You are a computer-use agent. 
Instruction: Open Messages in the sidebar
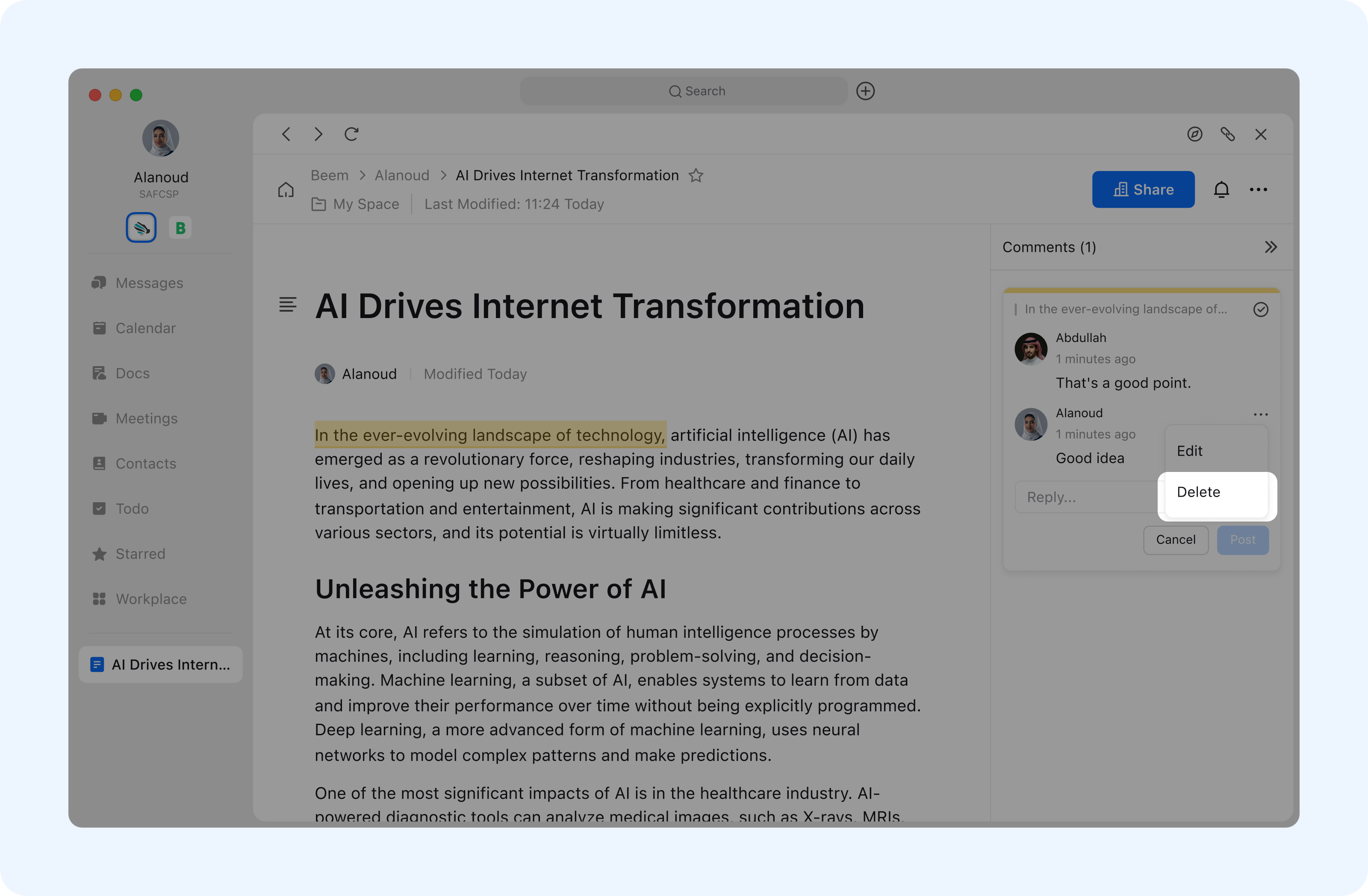pos(149,283)
